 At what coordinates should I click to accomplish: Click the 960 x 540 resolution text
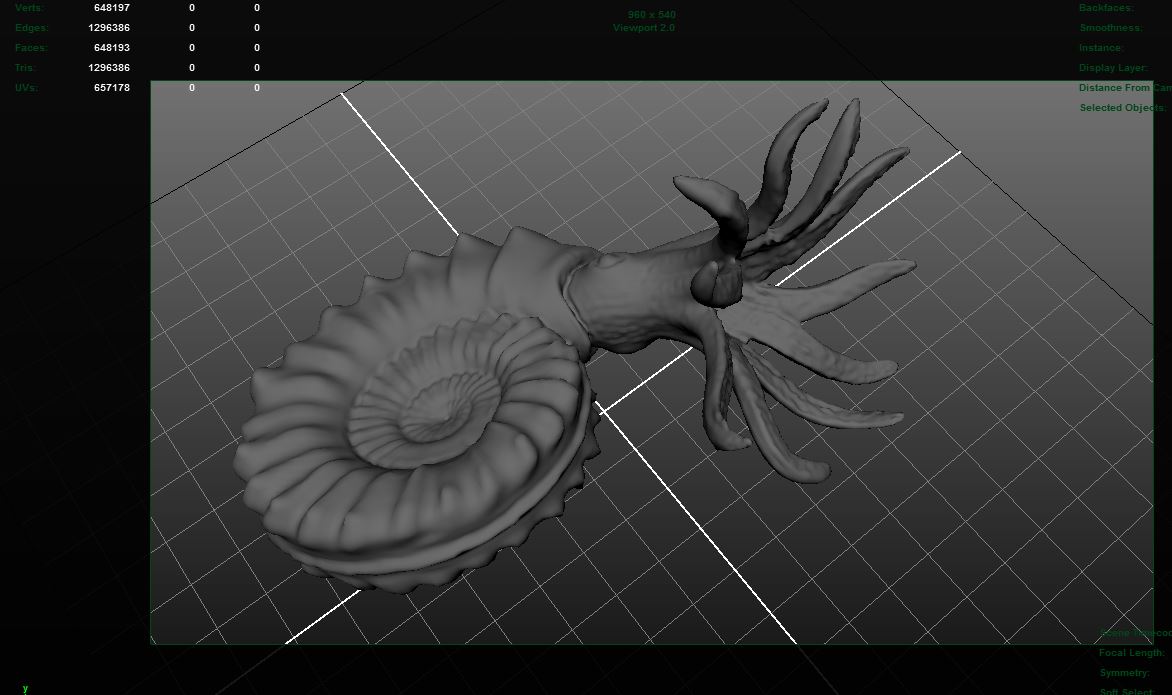click(x=652, y=15)
